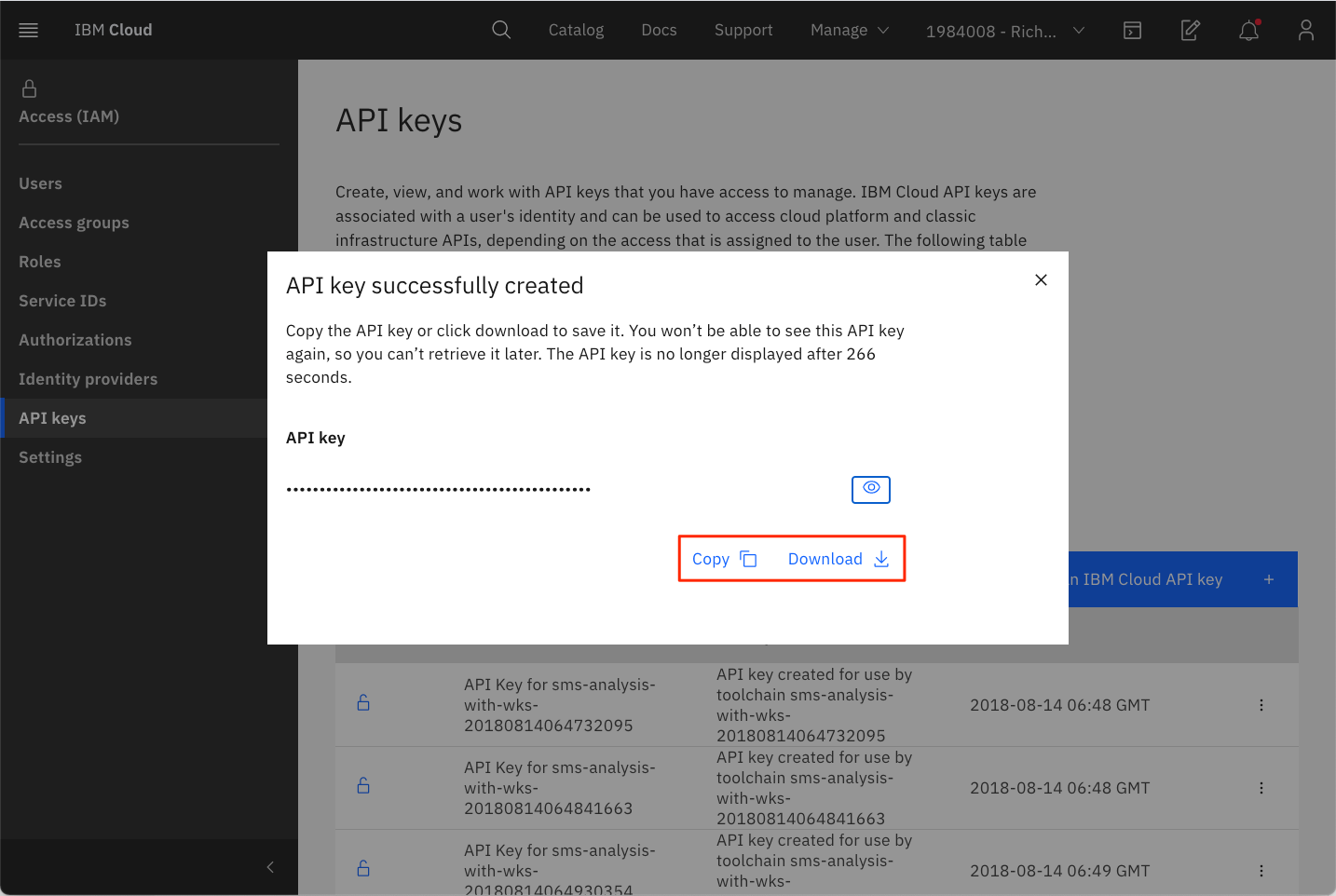Click the search magnifier icon
Viewport: 1336px width, 896px height.
coord(501,30)
